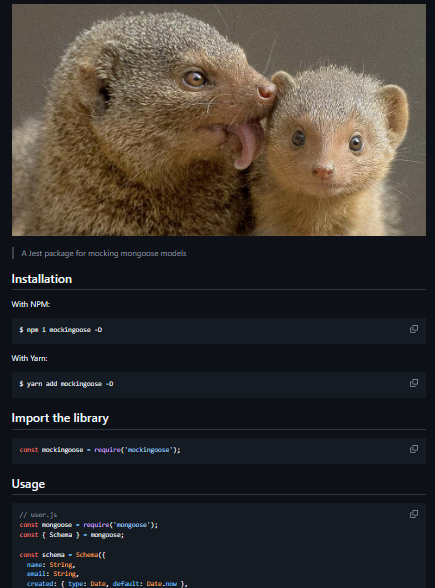Click the // user.js comment line
435x588 pixels.
point(38,515)
